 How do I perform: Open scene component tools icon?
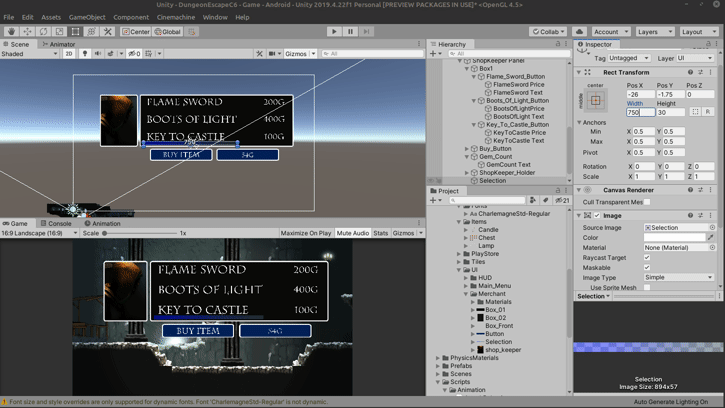point(259,54)
